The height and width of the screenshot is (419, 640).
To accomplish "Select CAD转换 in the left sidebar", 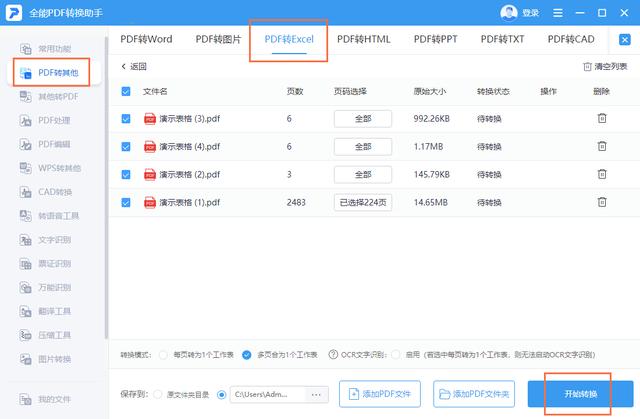I will click(54, 192).
